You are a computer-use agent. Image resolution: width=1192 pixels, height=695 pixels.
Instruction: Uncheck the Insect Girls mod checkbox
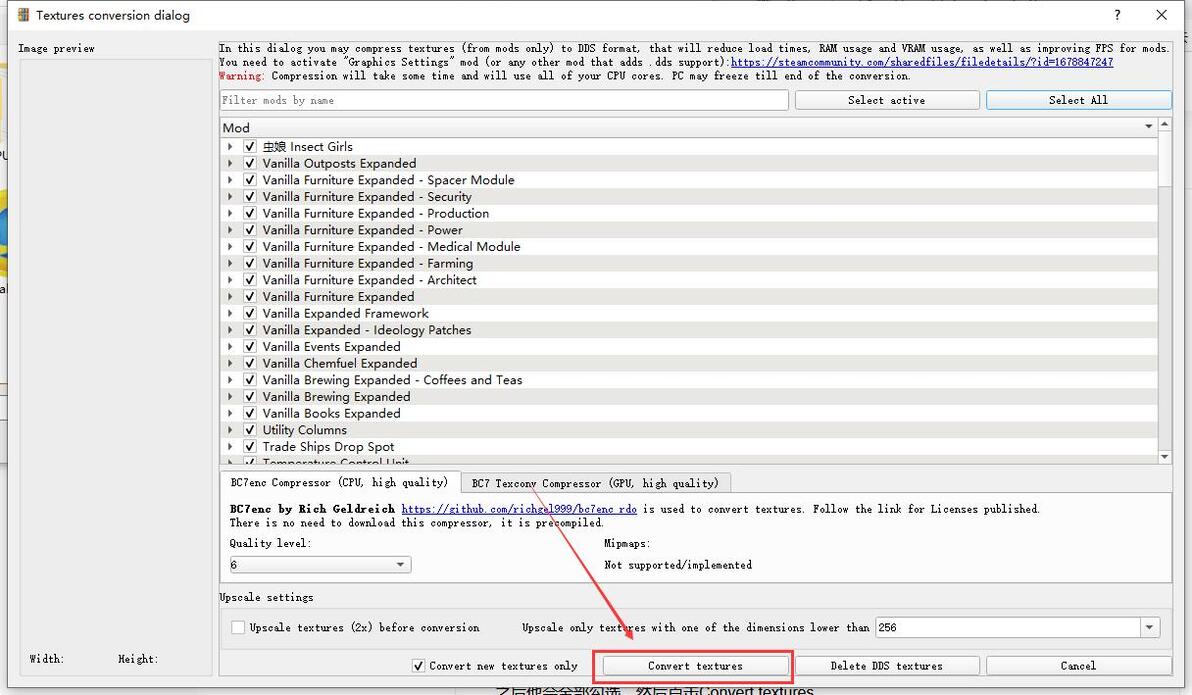(x=249, y=146)
